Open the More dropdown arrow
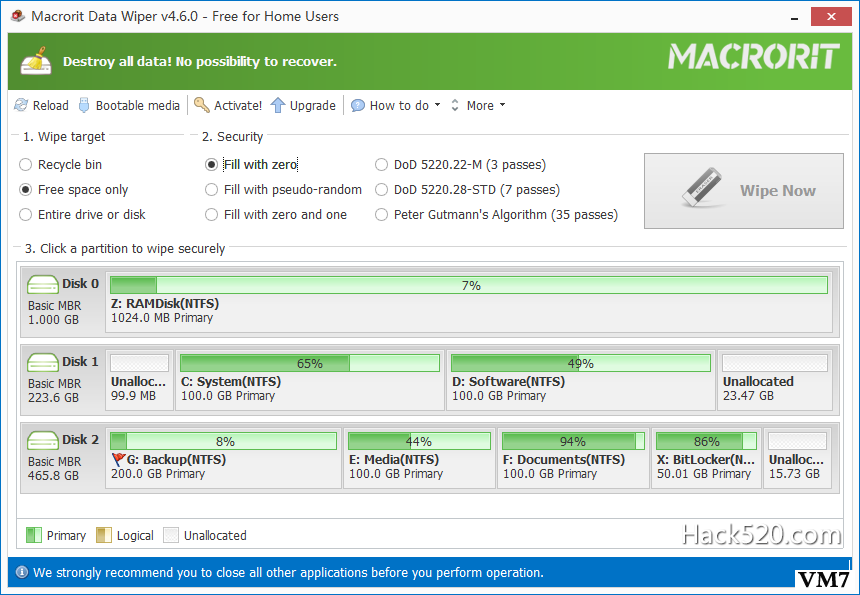The height and width of the screenshot is (595, 860). click(502, 105)
